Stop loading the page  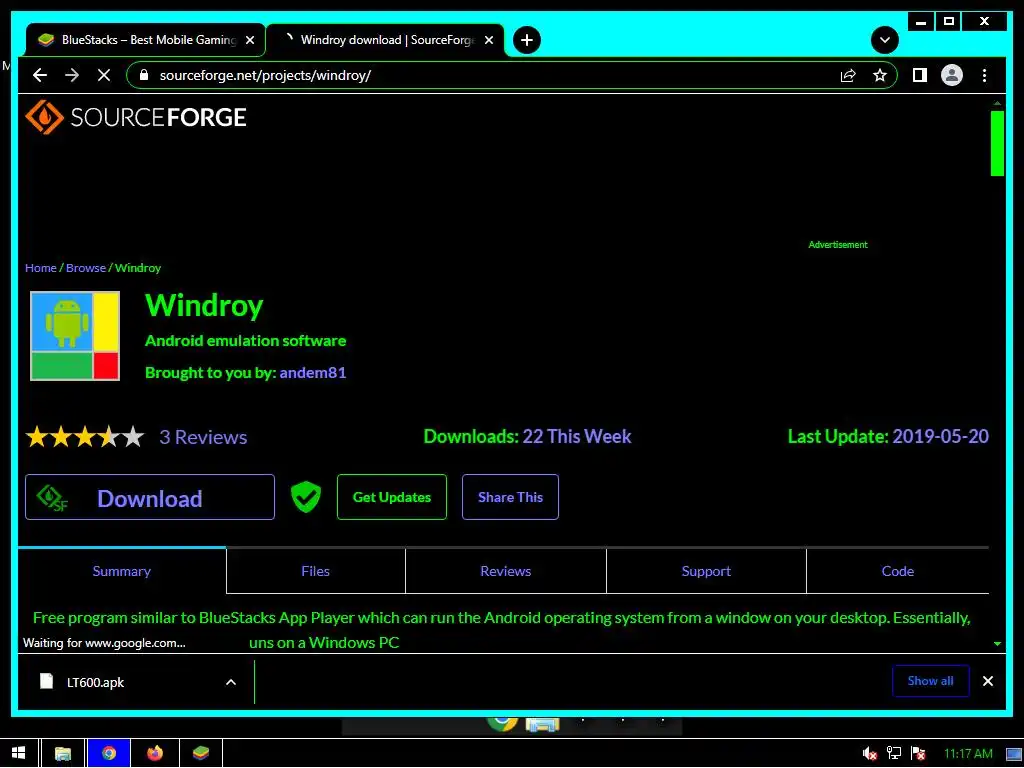[104, 75]
